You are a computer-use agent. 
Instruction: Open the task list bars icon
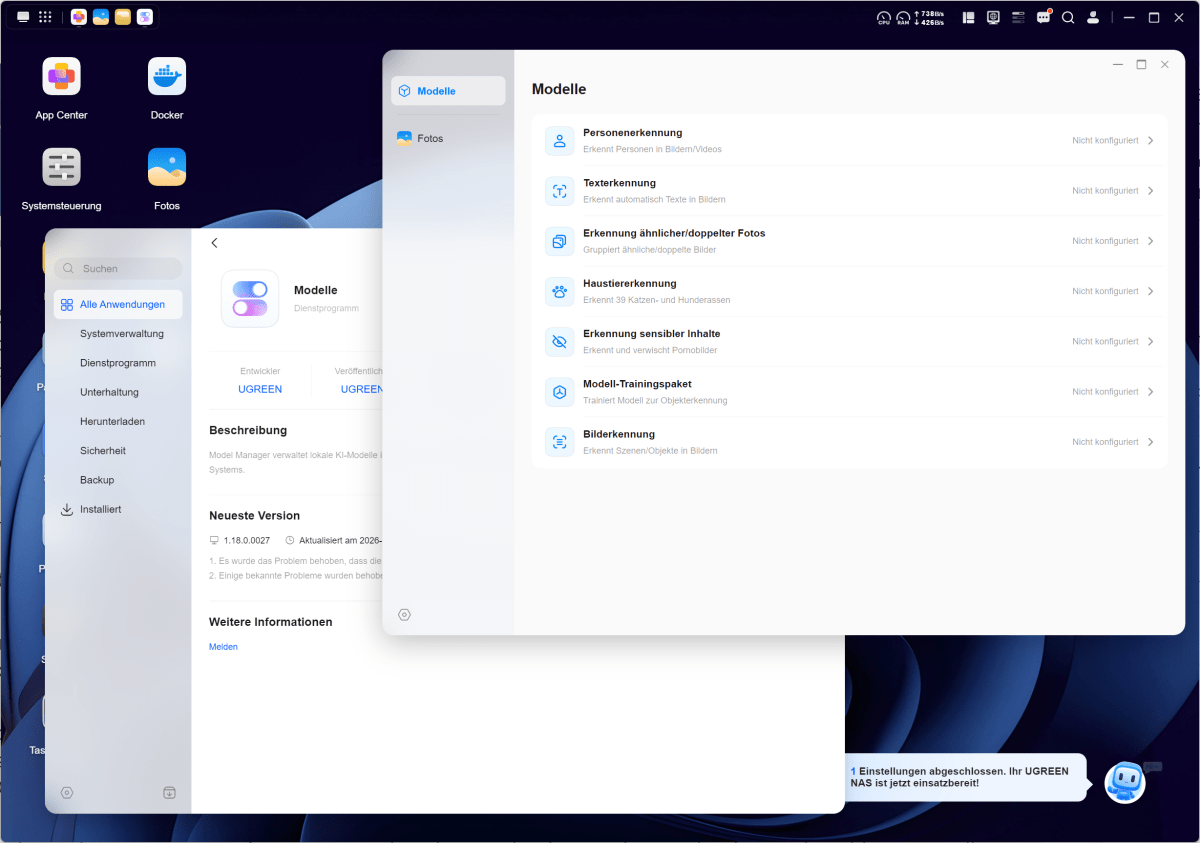pos(1018,17)
